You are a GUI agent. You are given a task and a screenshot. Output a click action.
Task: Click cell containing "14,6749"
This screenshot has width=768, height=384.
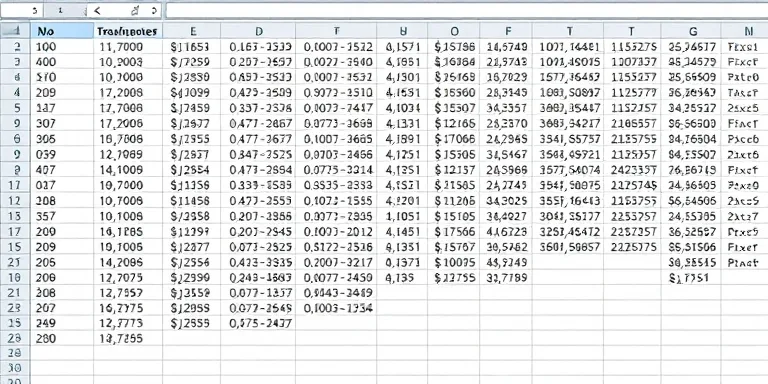point(506,47)
